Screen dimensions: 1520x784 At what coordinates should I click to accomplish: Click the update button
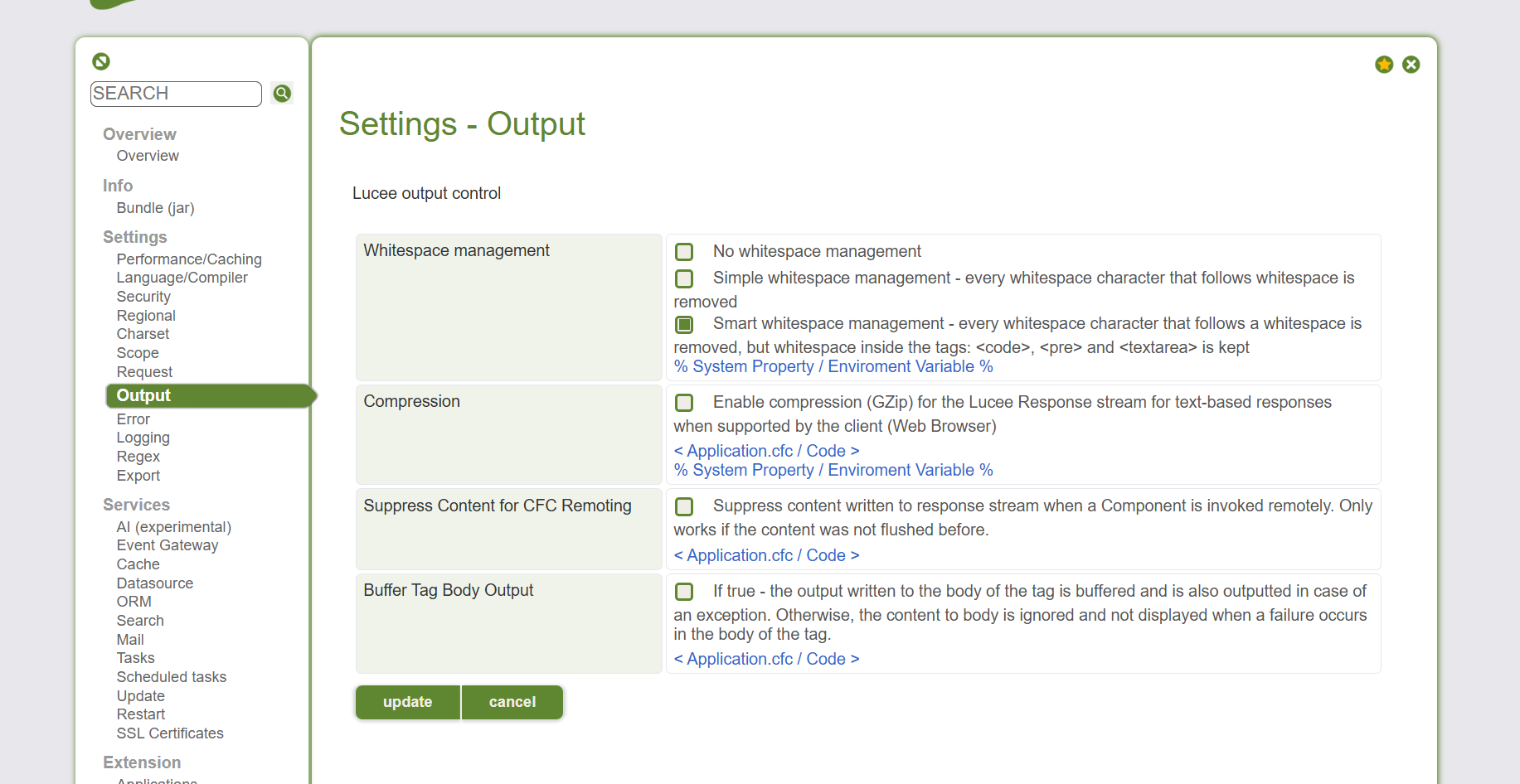coord(408,702)
